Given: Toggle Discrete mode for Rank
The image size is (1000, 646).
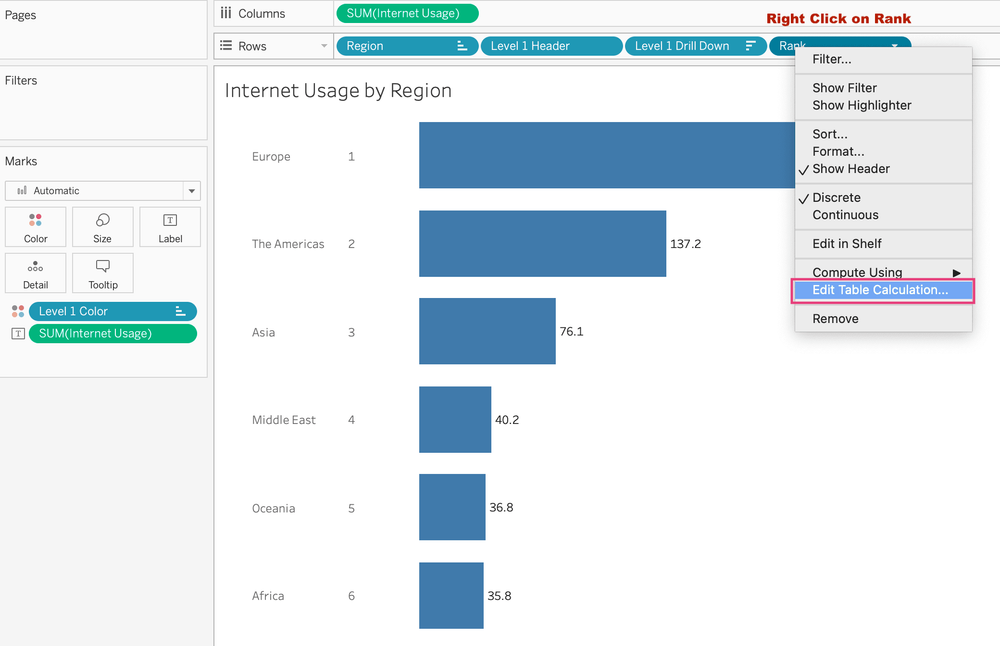Looking at the screenshot, I should (x=840, y=197).
